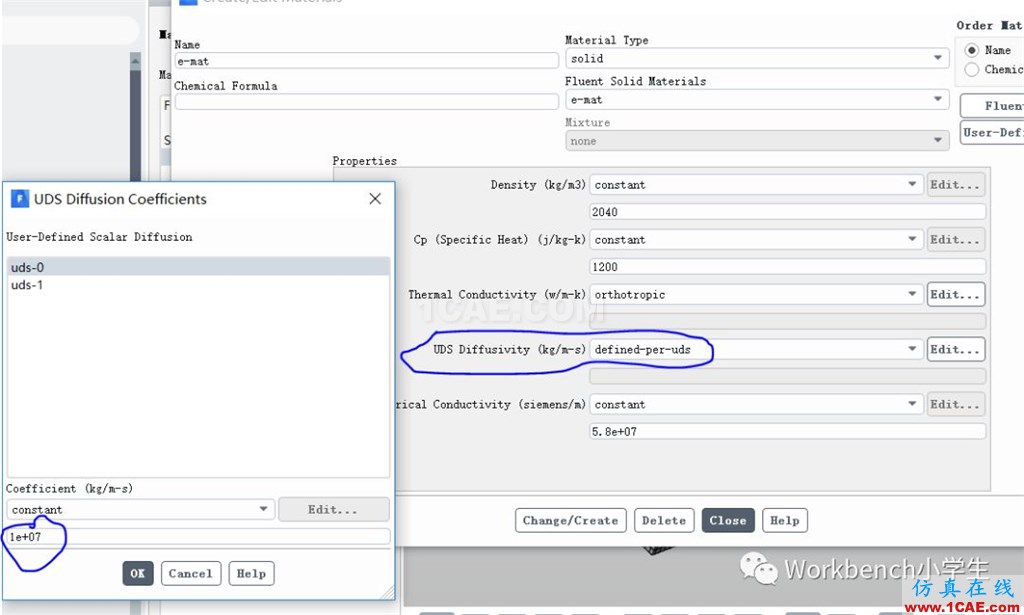Open the Material Type dropdown
The image size is (1024, 615).
click(x=757, y=58)
